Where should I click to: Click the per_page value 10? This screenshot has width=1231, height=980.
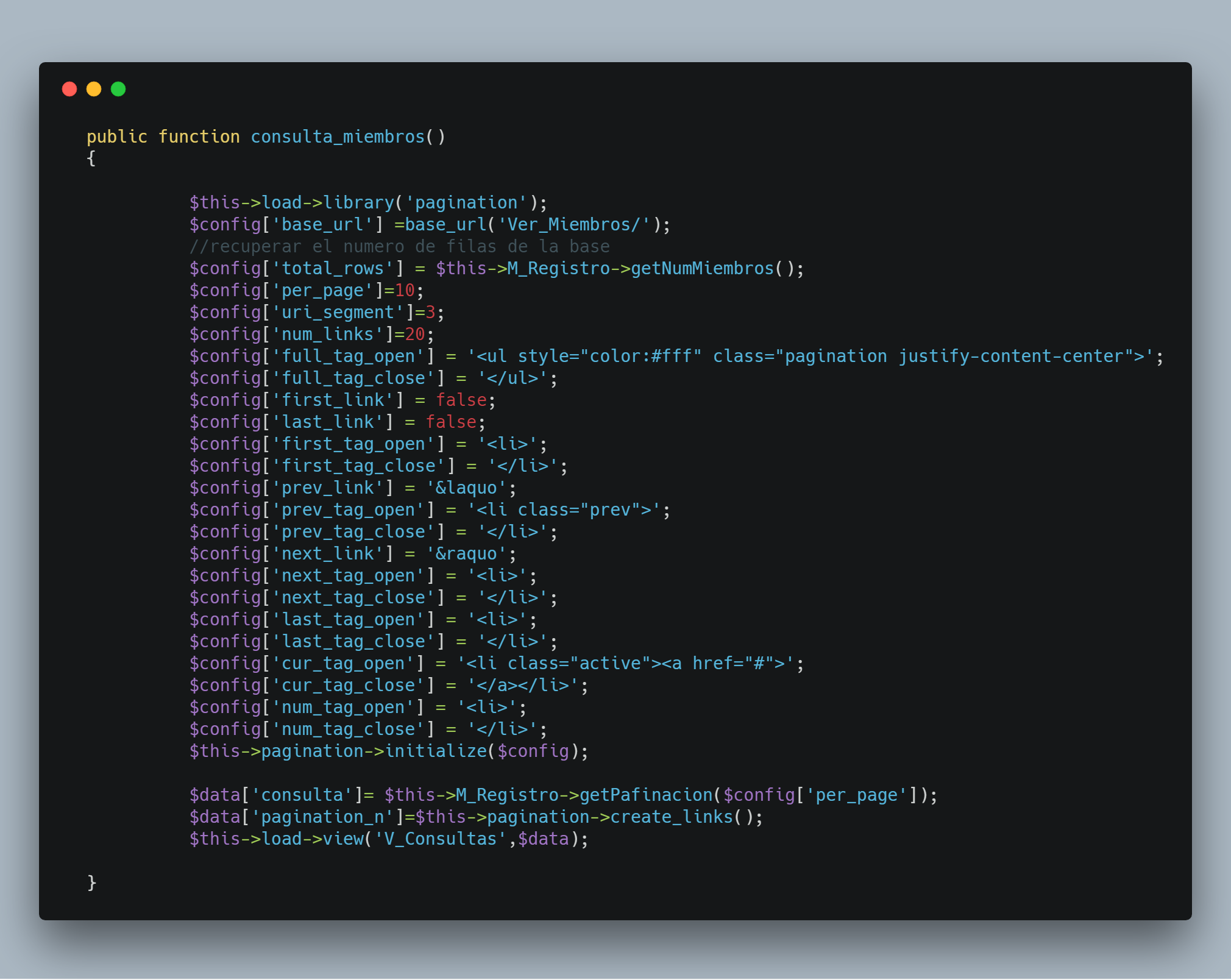coord(405,290)
